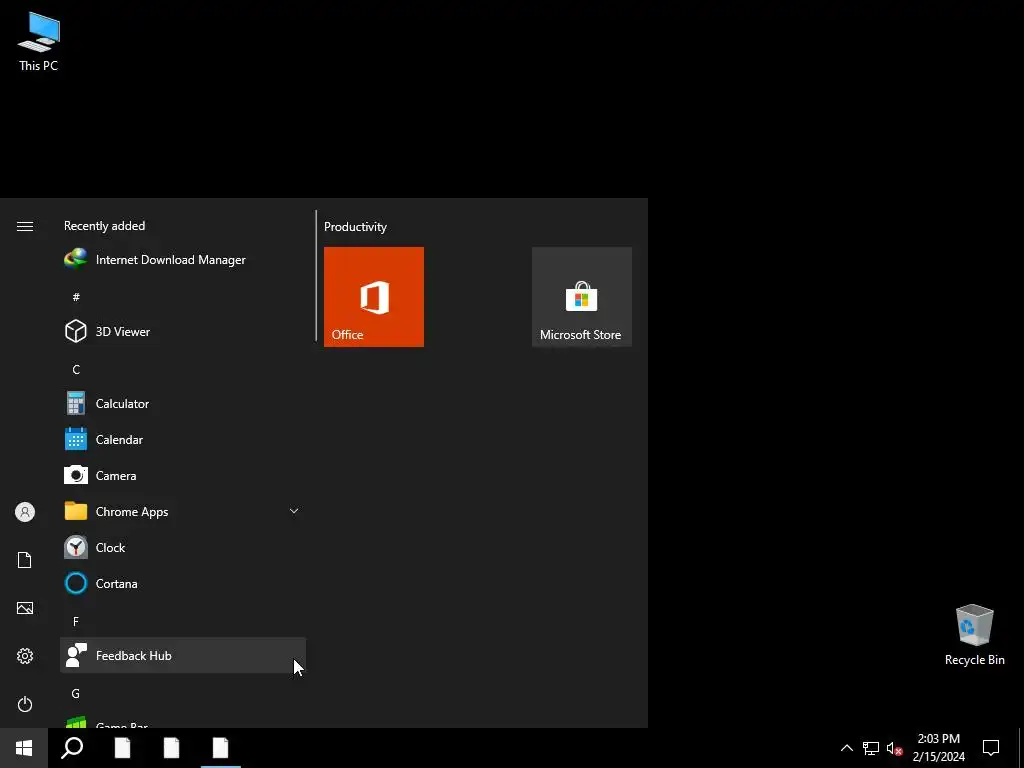Screen dimensions: 1024x768
Task: Launch the Camera app
Action: (x=183, y=475)
